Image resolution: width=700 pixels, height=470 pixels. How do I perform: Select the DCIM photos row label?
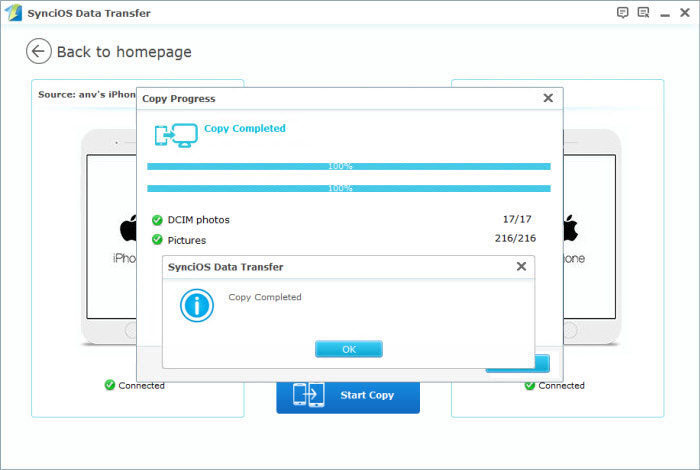coord(199,220)
